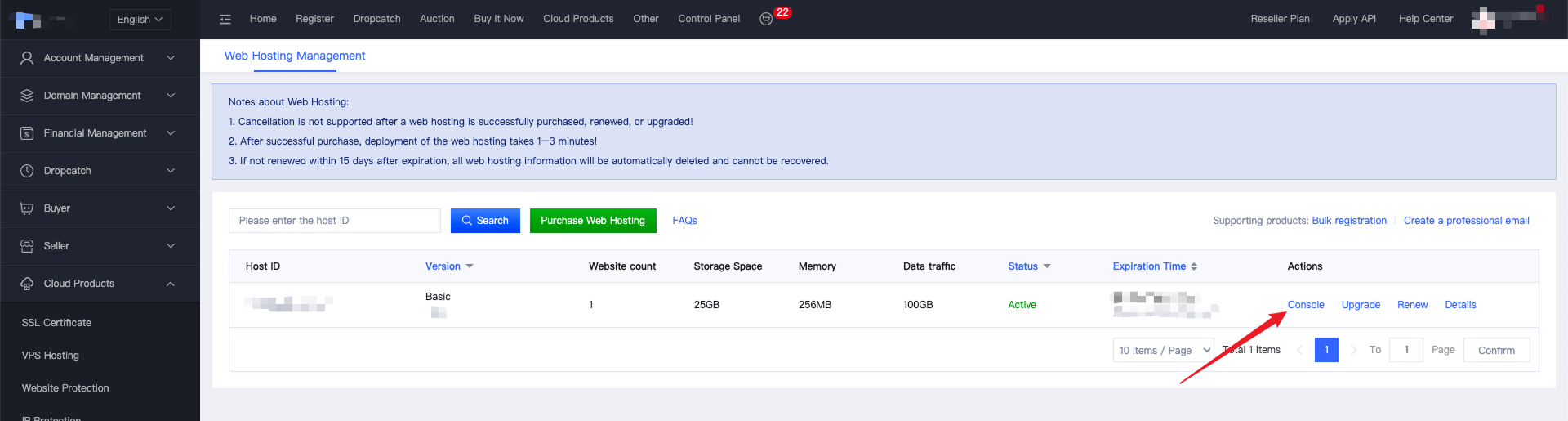This screenshot has height=421, width=1568.
Task: Open the shopping cart icon with 22 badge
Action: (x=766, y=19)
